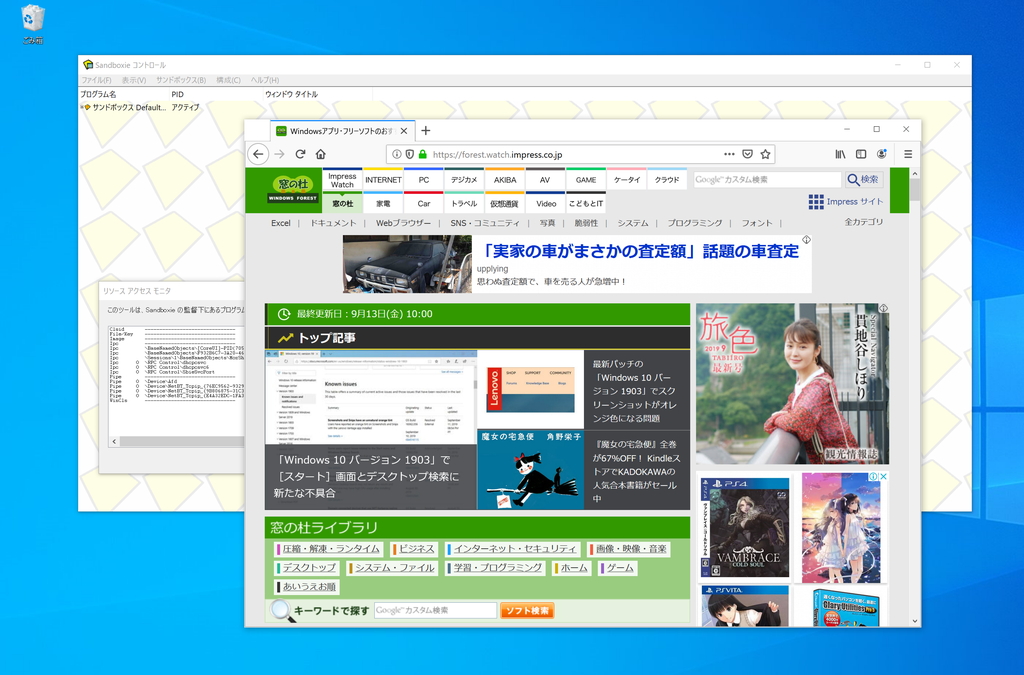Toggle the bookmark star for this page

[766, 153]
